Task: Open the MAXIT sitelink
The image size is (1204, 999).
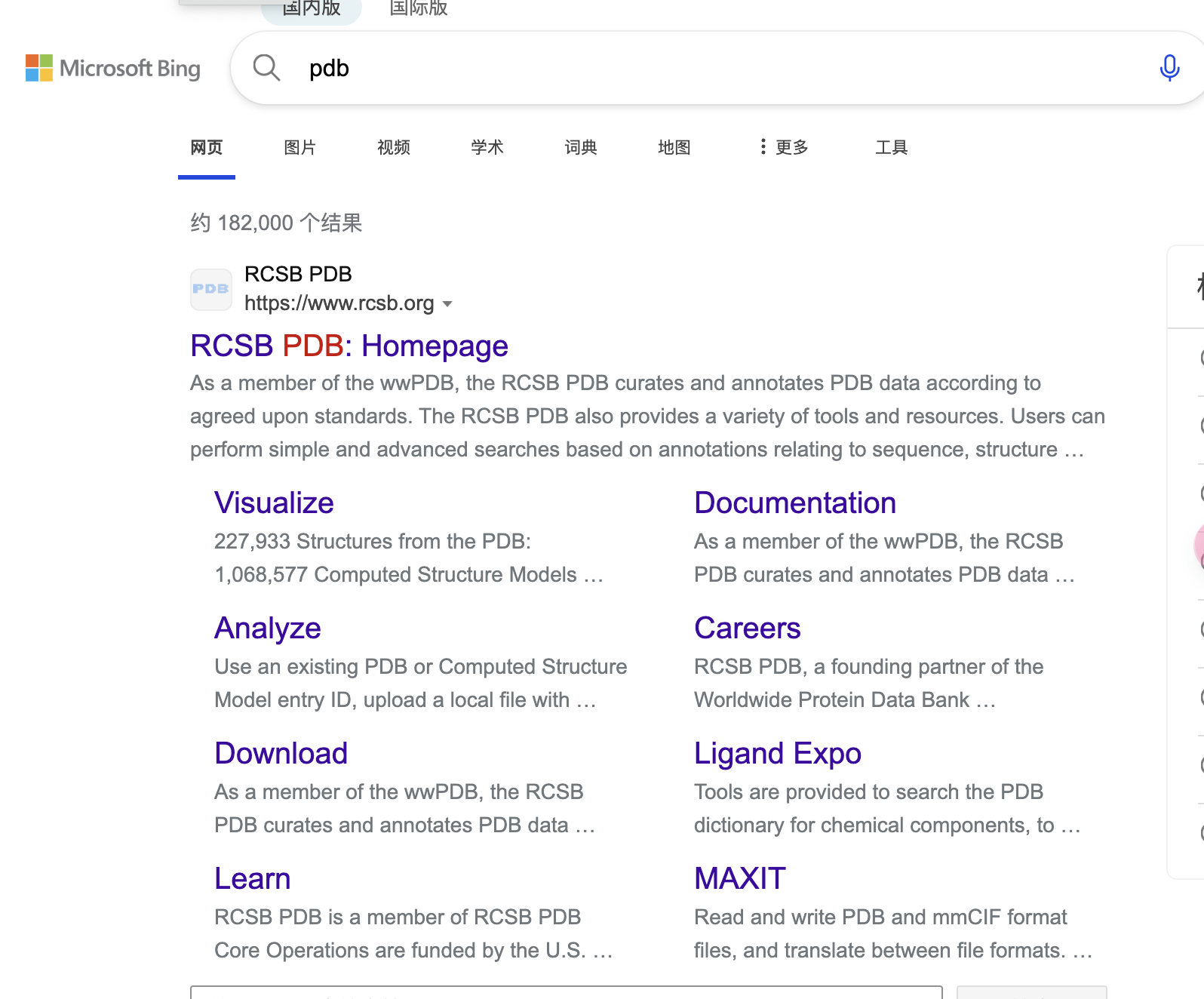Action: pos(739,878)
